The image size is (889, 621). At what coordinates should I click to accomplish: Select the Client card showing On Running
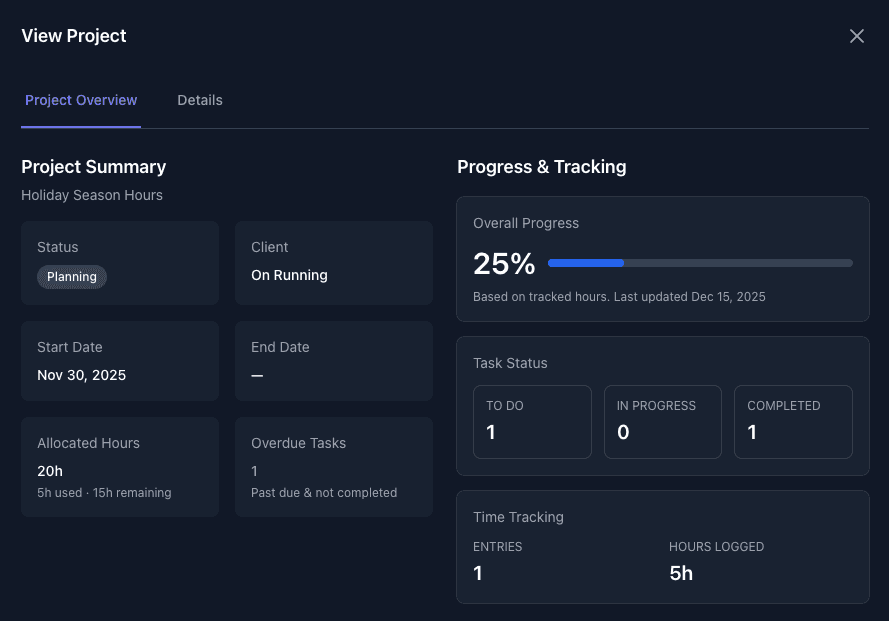(x=333, y=262)
